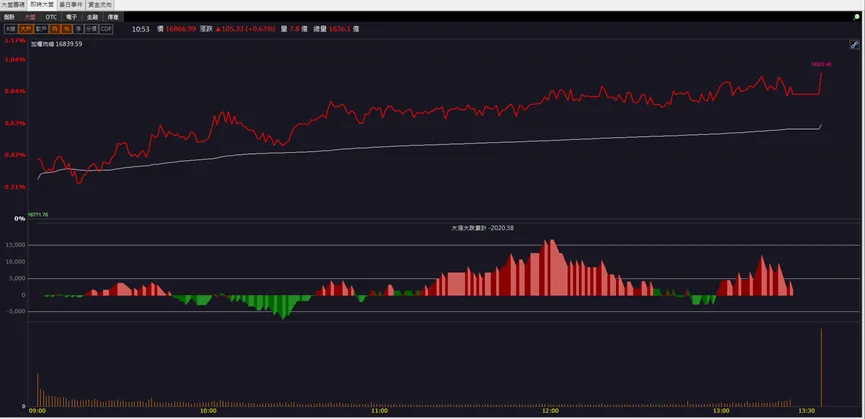Toggle the 大戶 indicator button

[25, 29]
